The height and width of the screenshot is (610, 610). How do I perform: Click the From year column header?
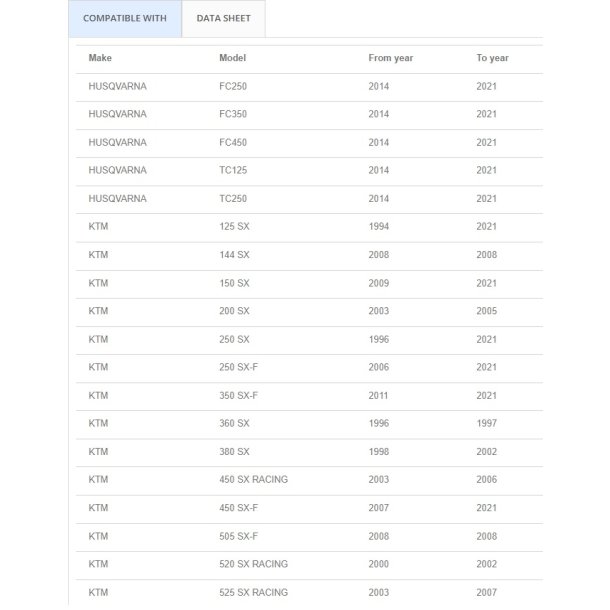pos(390,58)
